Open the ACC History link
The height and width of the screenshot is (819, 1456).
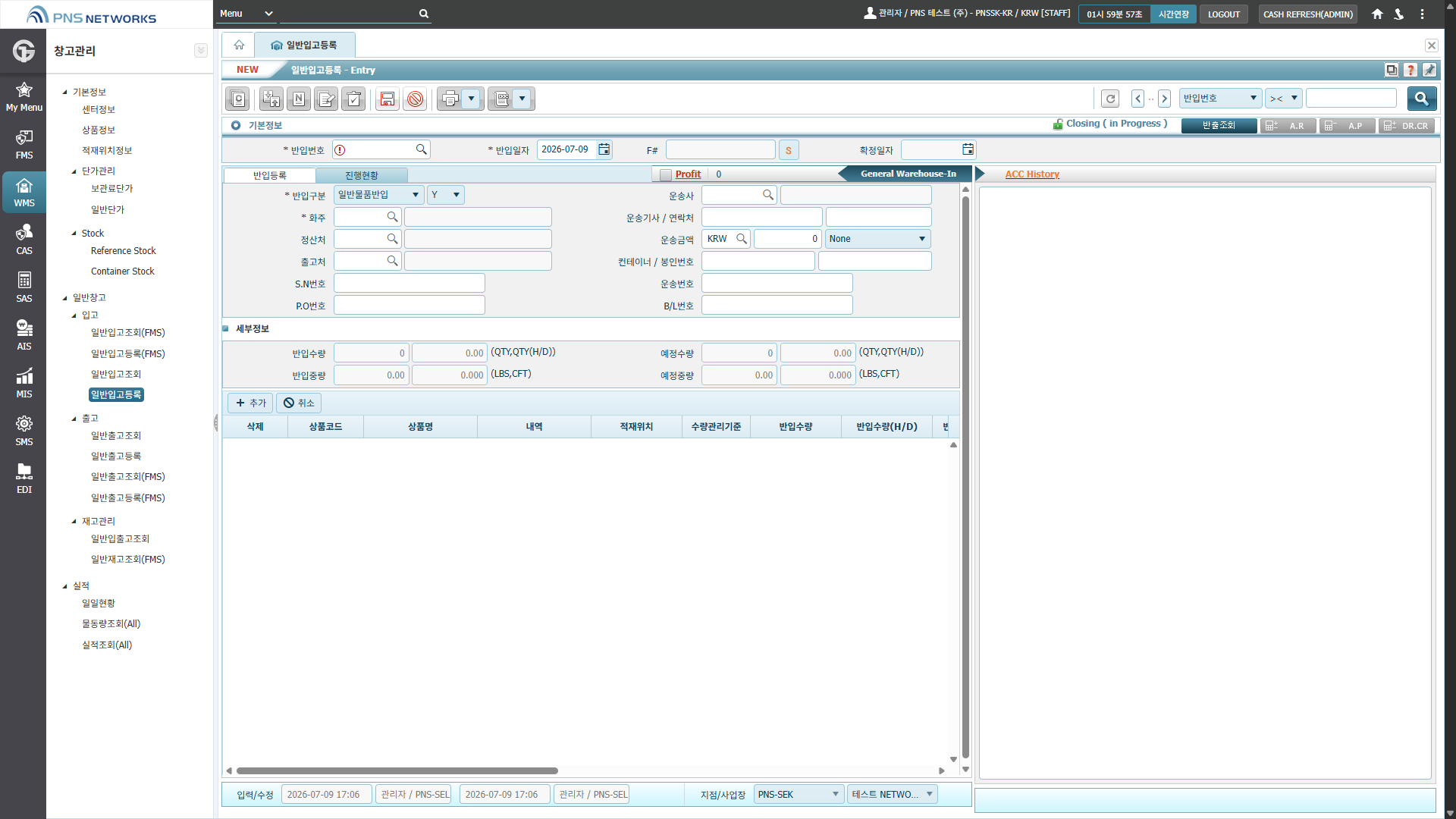point(1031,174)
